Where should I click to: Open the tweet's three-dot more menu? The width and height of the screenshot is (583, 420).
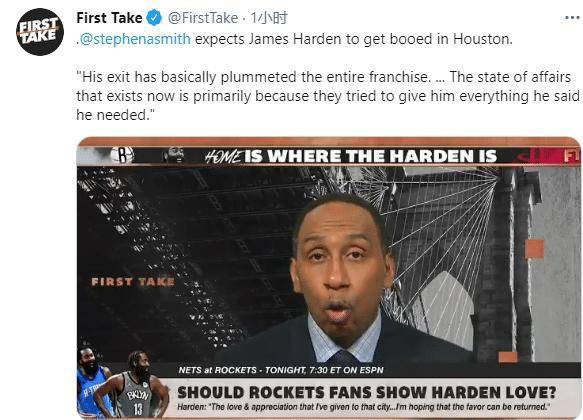[573, 17]
